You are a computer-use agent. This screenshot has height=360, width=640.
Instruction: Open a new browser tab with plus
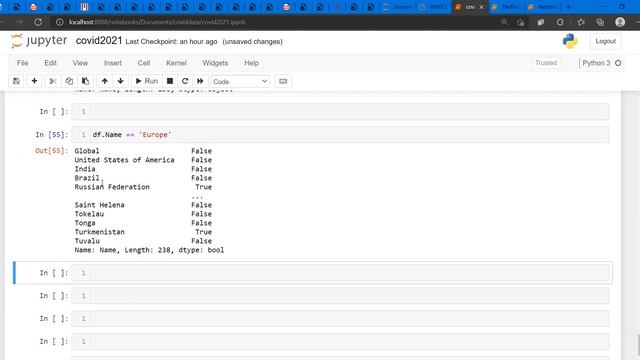pos(568,7)
